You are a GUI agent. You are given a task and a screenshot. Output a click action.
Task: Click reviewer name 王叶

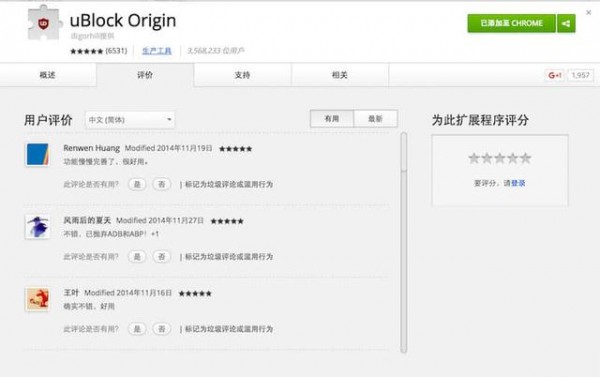pos(71,293)
